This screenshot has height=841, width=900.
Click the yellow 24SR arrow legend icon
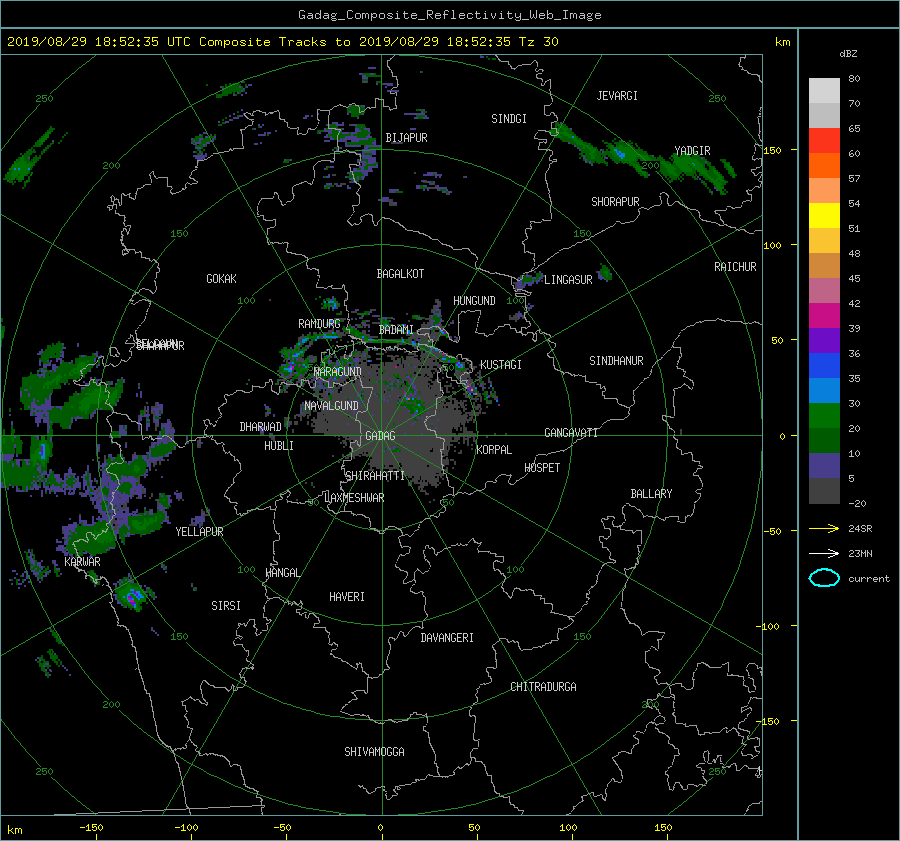pos(824,528)
